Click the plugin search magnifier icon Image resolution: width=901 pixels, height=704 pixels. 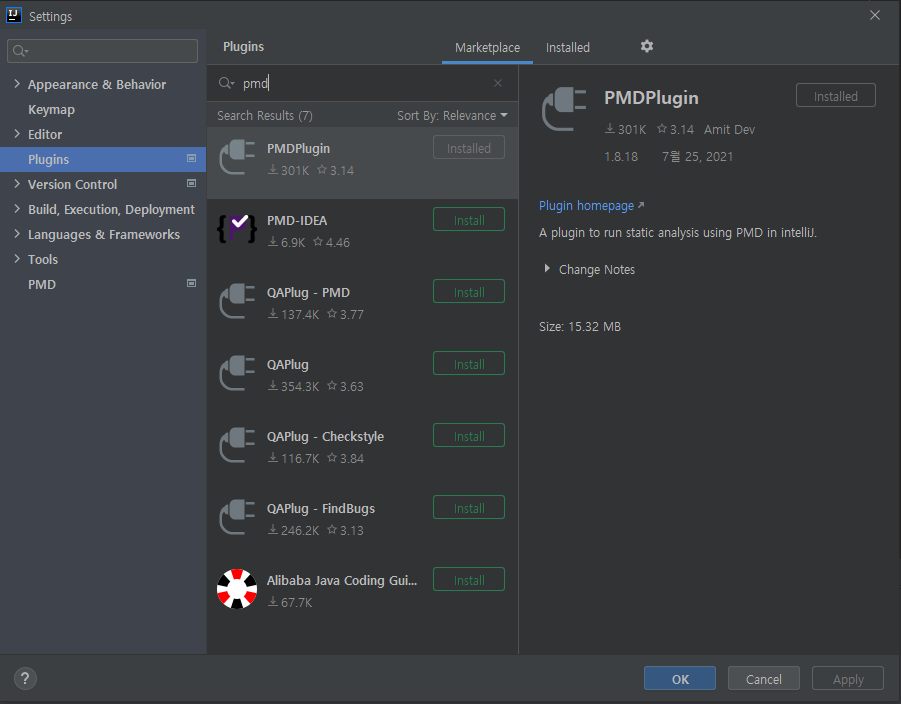point(226,83)
